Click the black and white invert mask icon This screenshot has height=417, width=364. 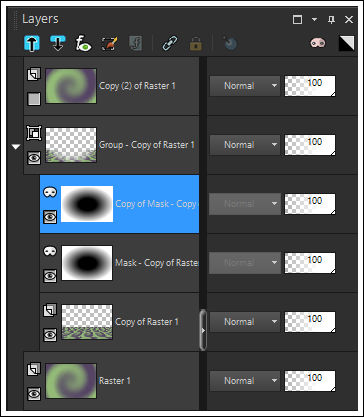pos(346,44)
